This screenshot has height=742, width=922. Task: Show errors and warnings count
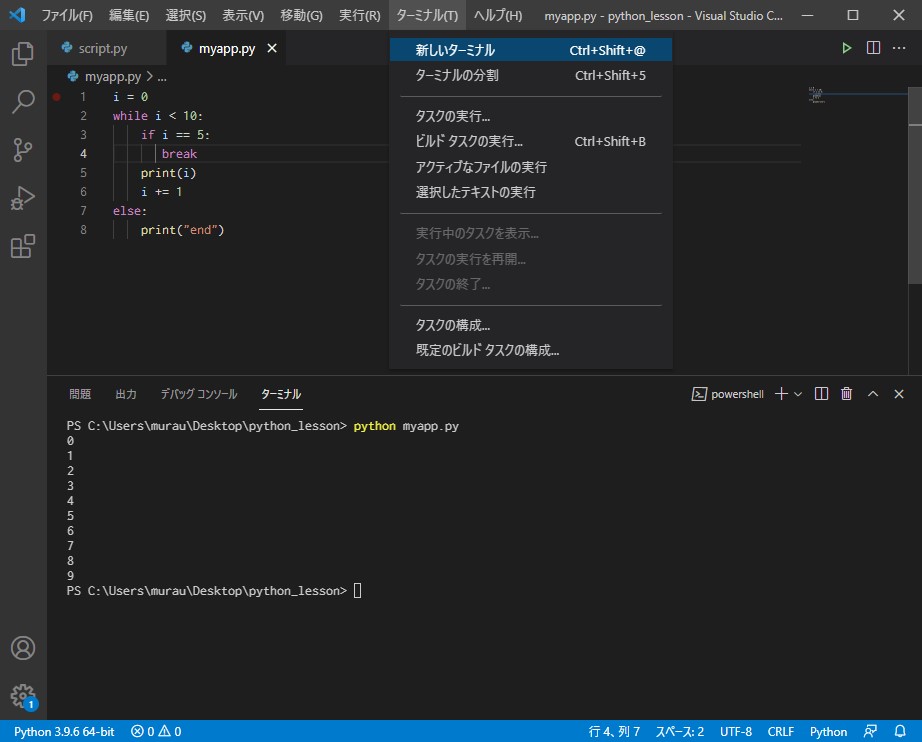[156, 731]
